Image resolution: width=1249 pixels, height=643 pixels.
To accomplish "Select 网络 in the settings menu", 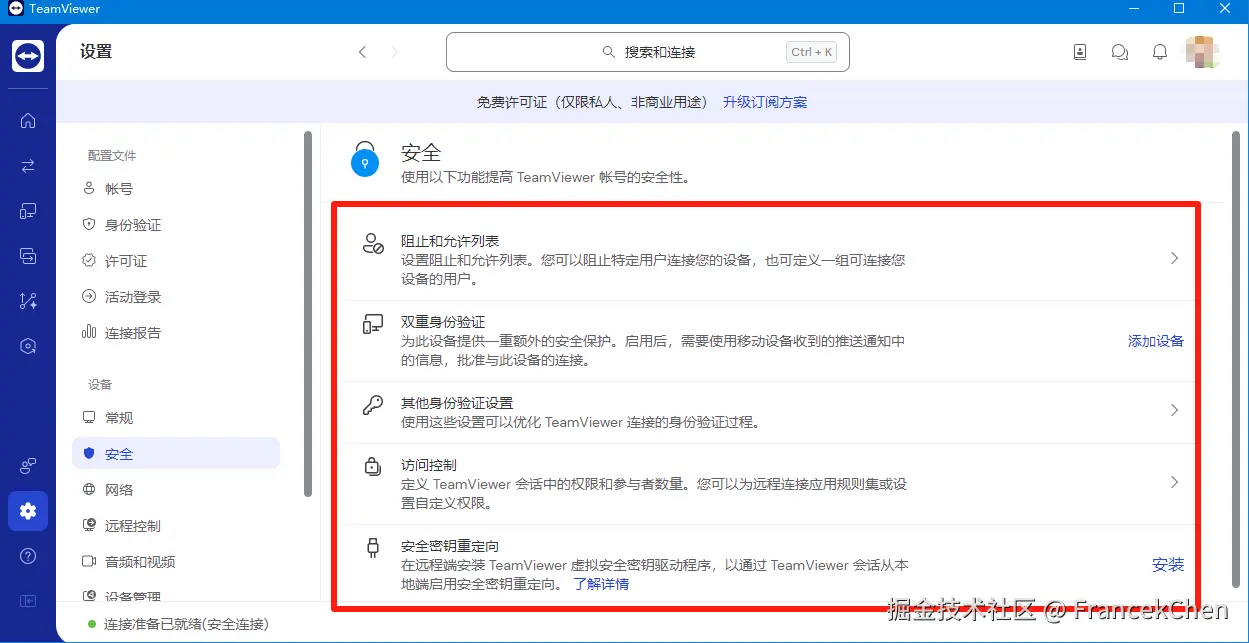I will 176,490.
